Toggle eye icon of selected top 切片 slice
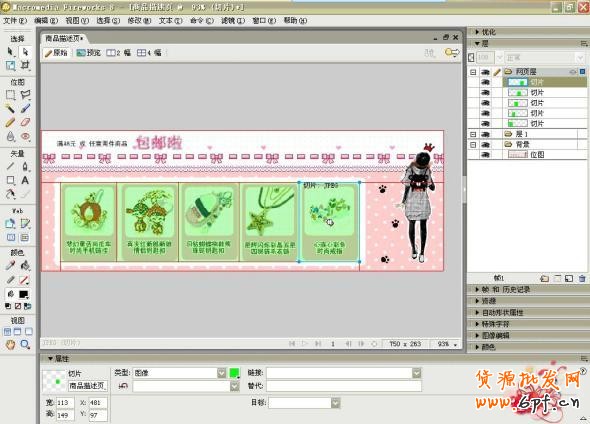The image size is (590, 424). click(x=485, y=82)
